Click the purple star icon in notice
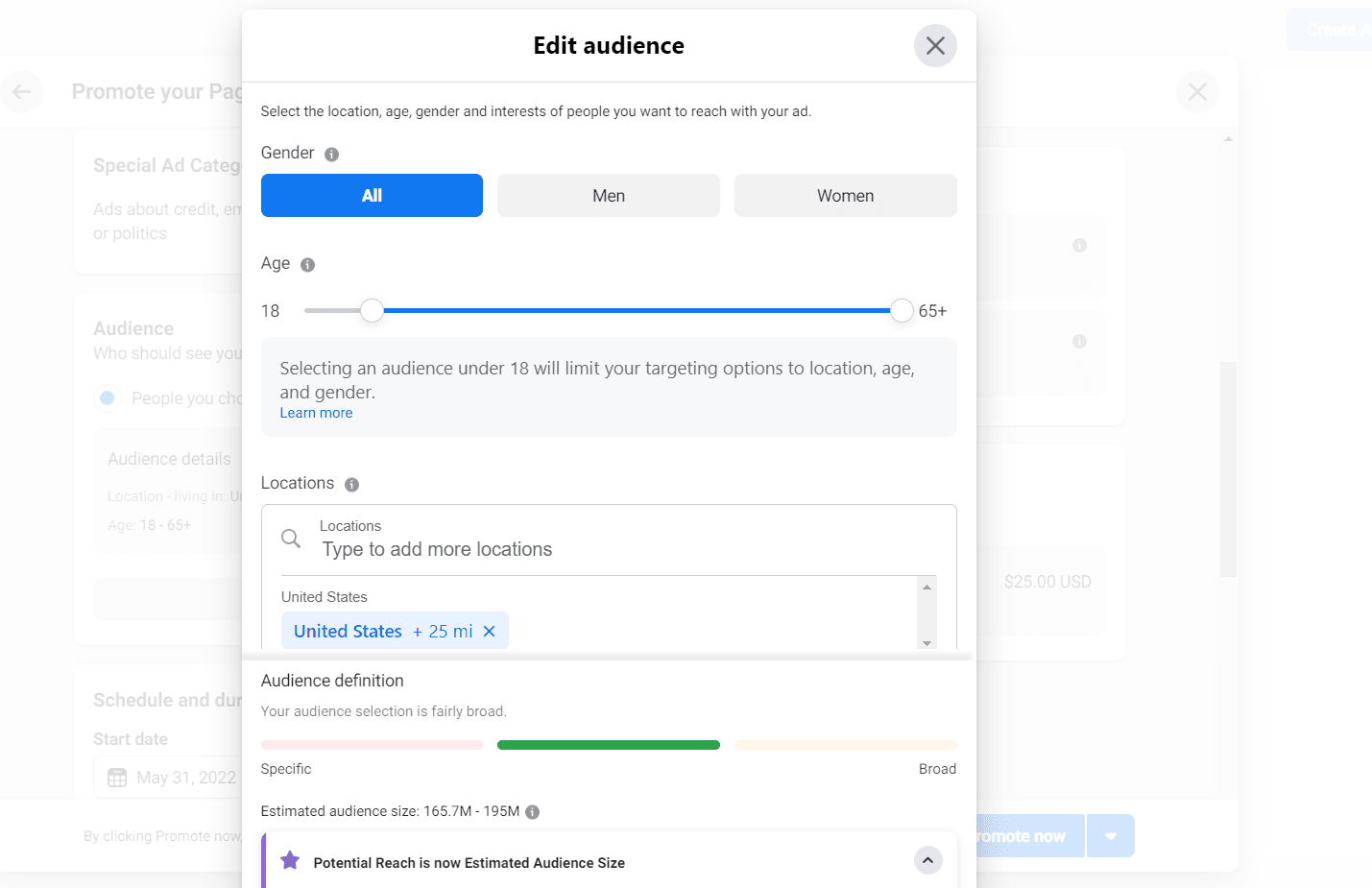 point(290,860)
